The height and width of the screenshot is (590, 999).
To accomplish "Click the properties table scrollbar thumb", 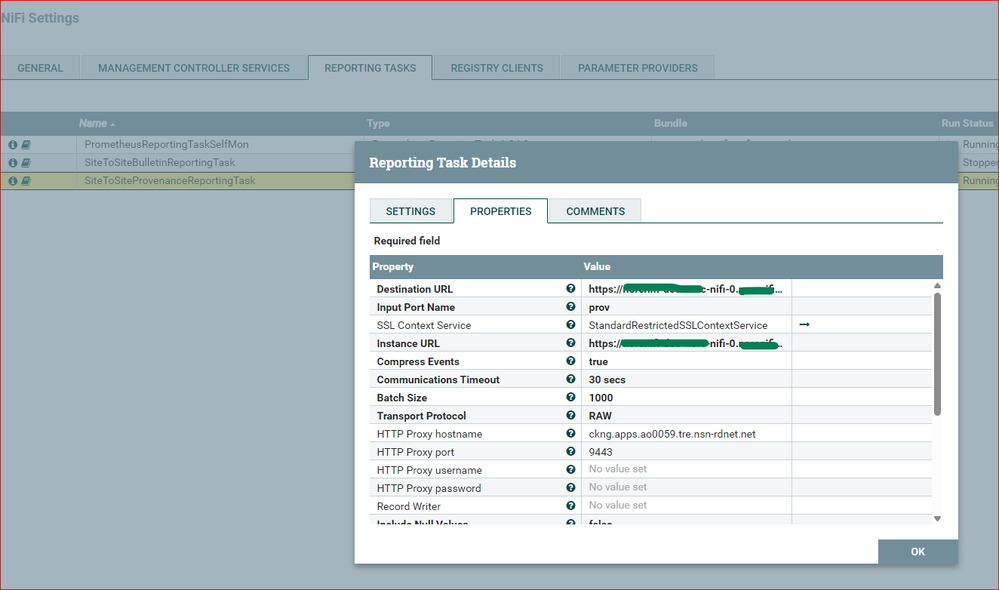I will coord(937,354).
